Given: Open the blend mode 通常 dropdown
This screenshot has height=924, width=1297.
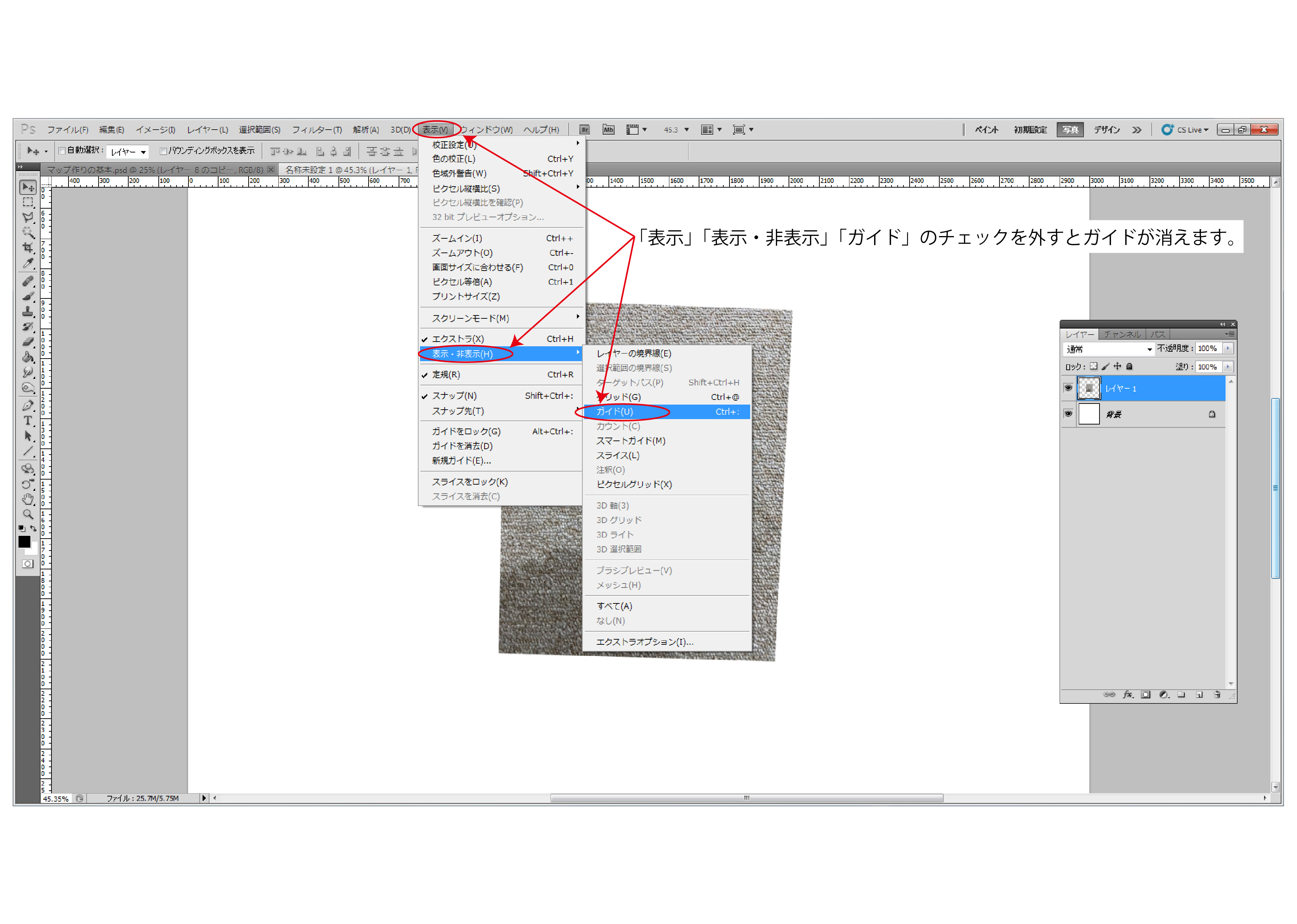Looking at the screenshot, I should point(1109,349).
